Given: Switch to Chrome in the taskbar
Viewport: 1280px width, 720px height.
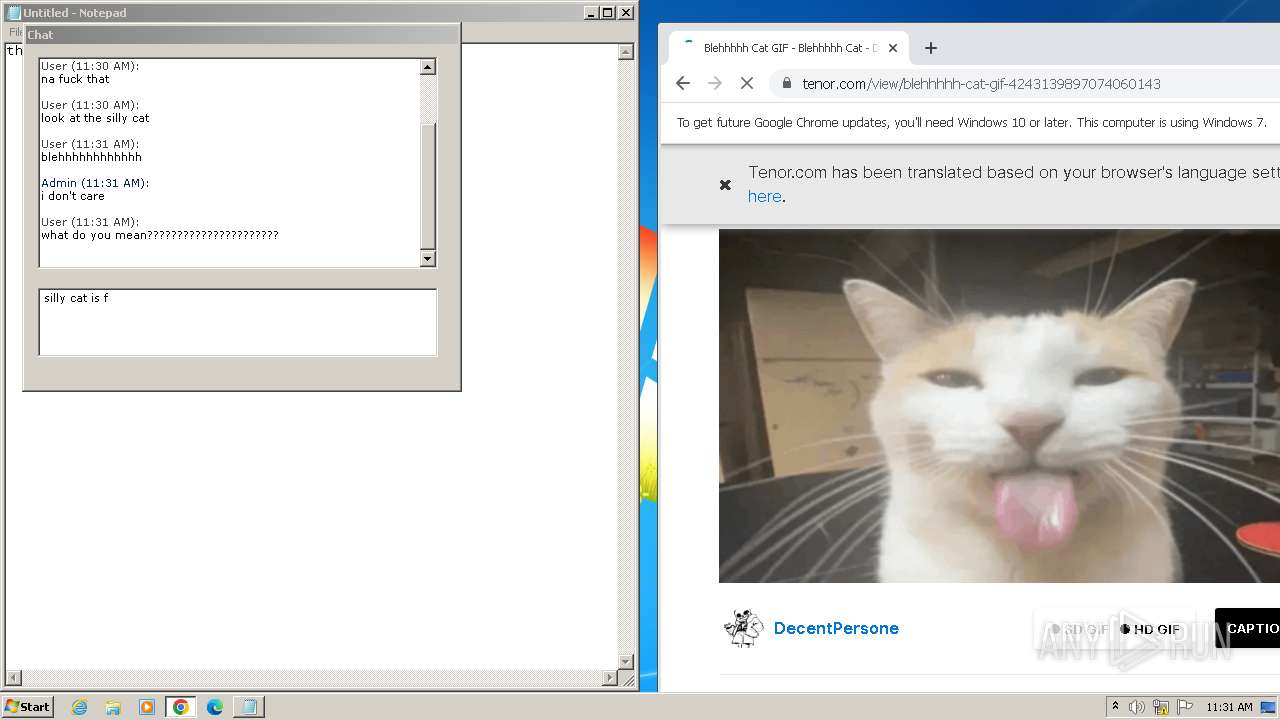Looking at the screenshot, I should [181, 707].
